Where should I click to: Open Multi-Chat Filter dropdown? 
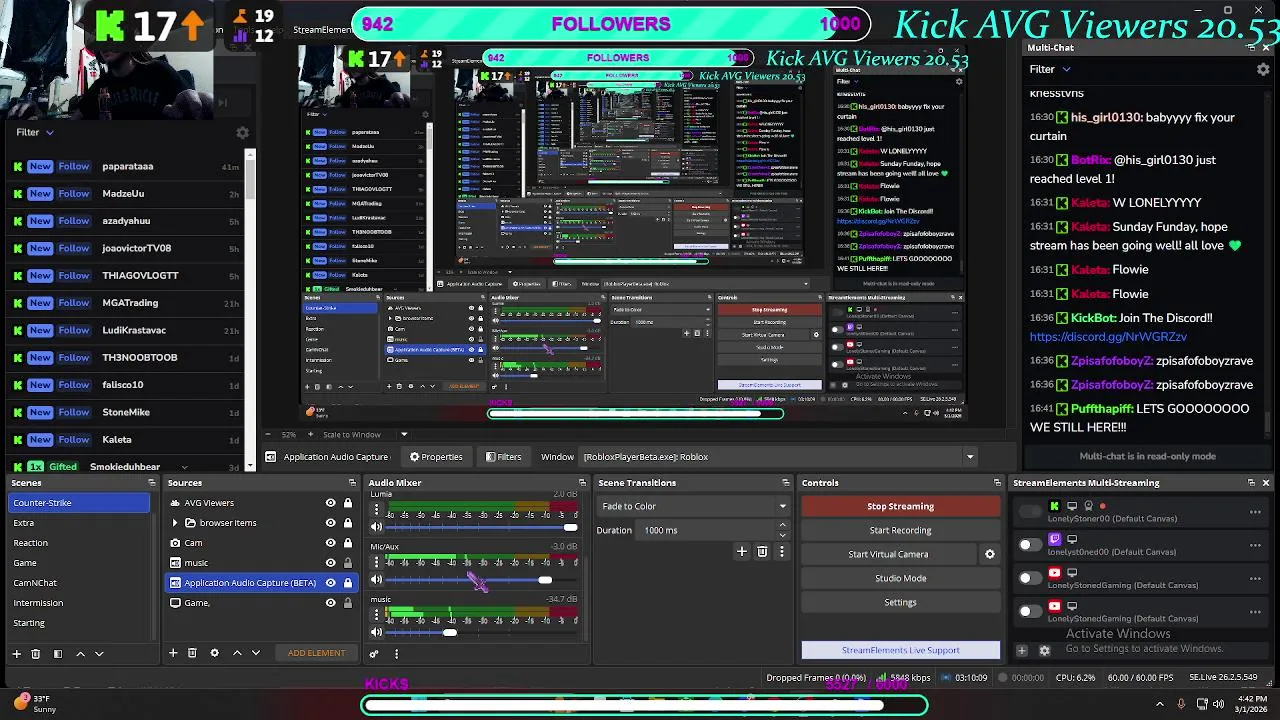(x=1050, y=69)
